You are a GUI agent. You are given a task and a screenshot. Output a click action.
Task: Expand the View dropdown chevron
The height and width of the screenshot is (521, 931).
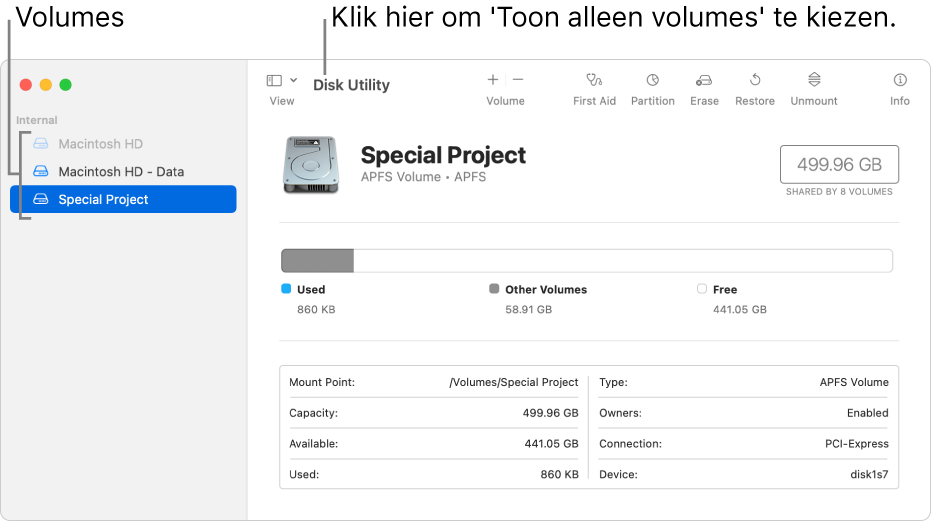pyautogui.click(x=293, y=80)
